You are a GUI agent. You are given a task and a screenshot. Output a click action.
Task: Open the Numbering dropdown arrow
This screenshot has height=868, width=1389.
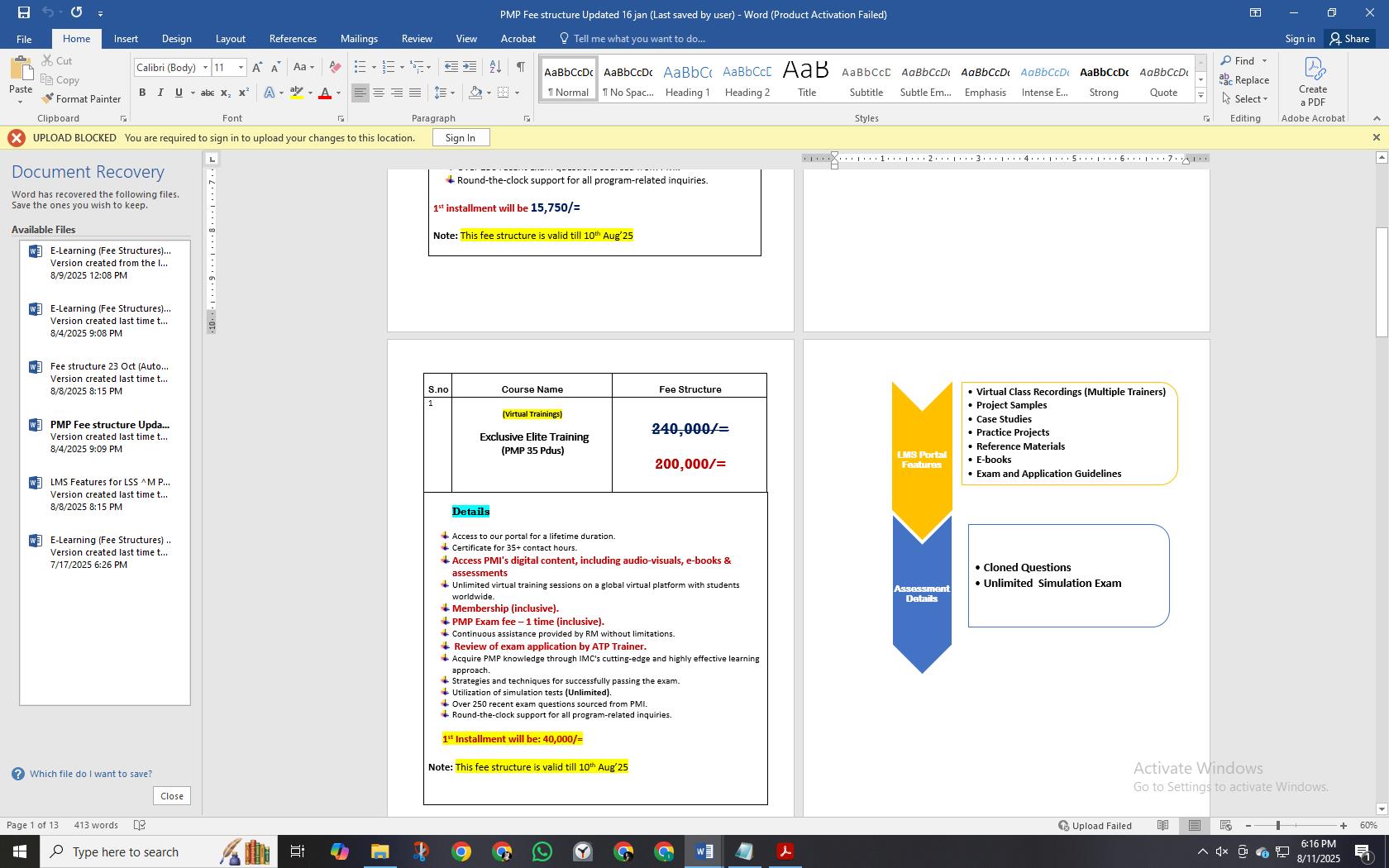click(402, 68)
